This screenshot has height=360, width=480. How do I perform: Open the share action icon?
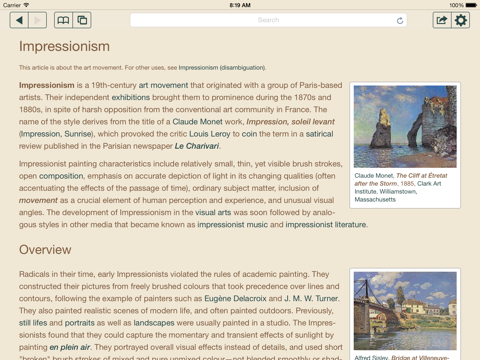(x=442, y=20)
